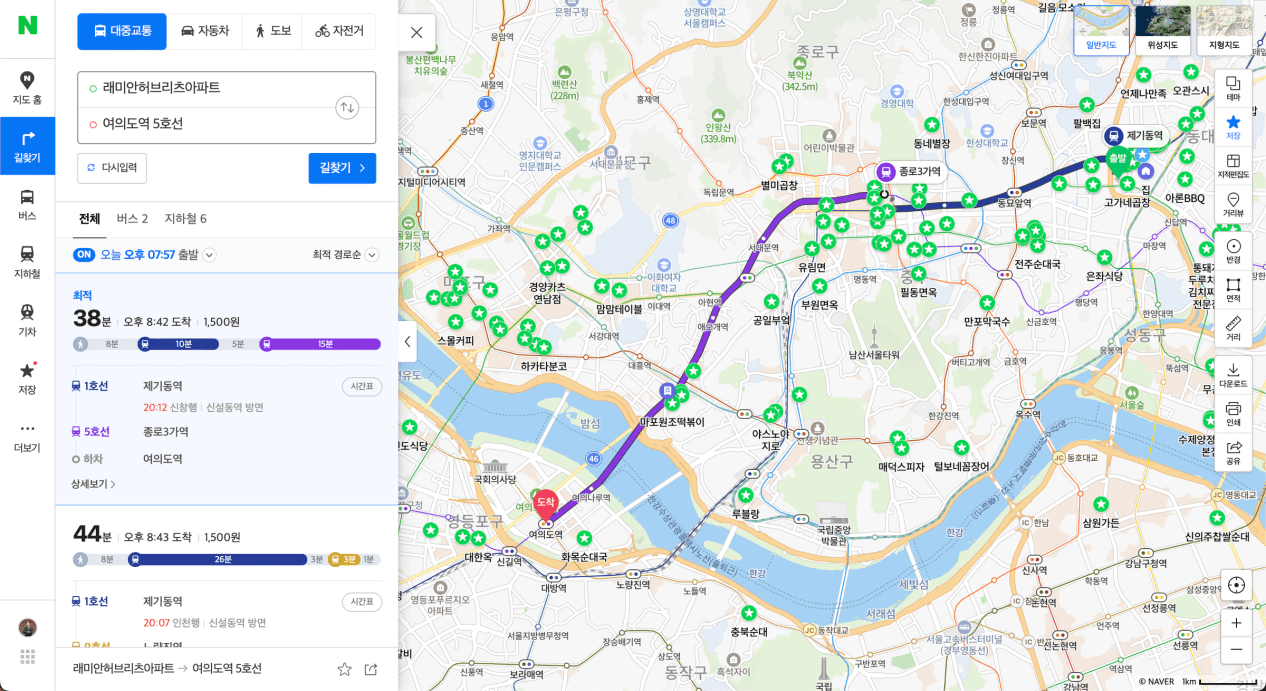Select 대중교통 public transit mode

122,31
